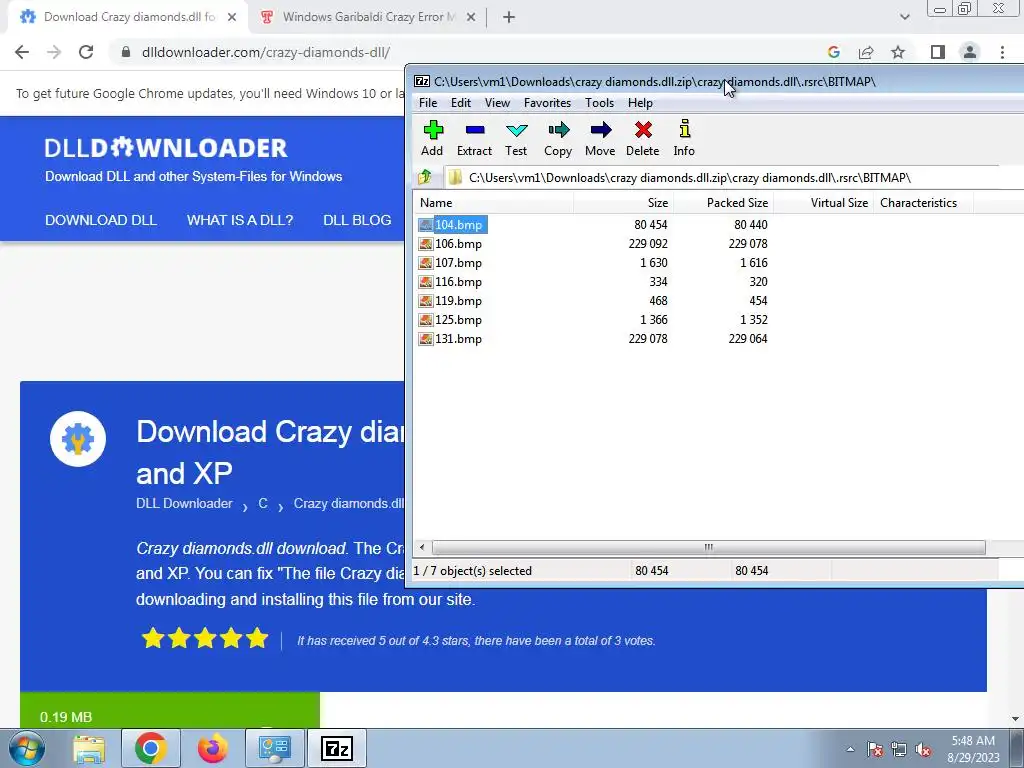The height and width of the screenshot is (768, 1024).
Task: Open the DOWNLOAD DLL nav link
Action: [101, 220]
